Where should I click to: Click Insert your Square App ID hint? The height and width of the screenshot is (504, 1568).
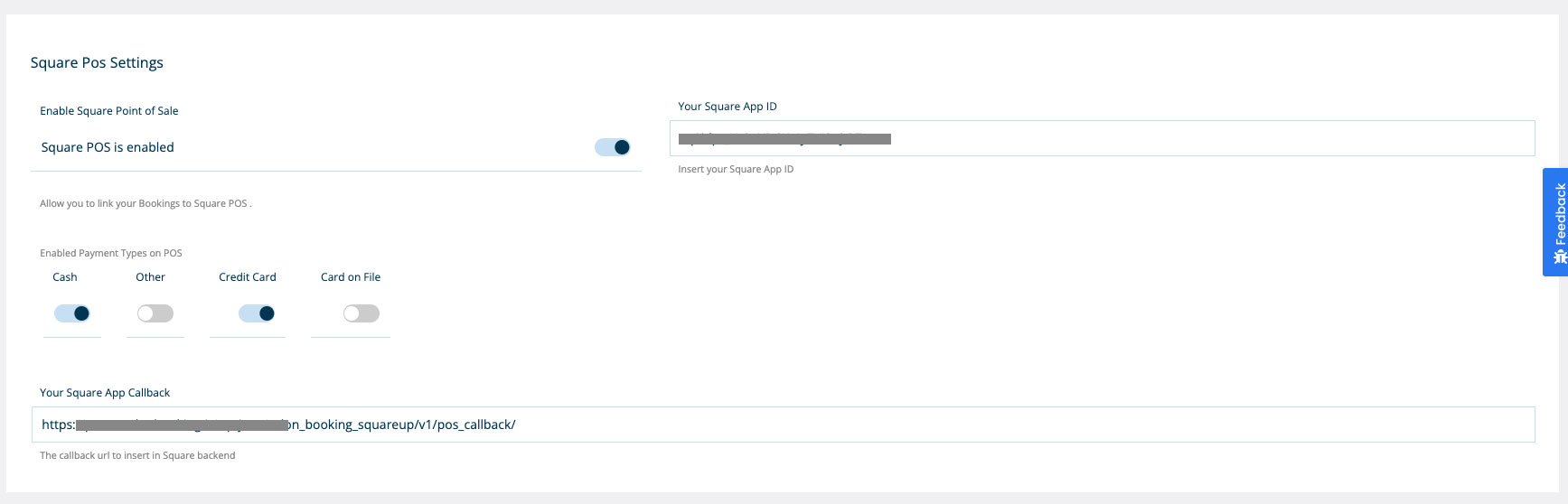point(736,169)
